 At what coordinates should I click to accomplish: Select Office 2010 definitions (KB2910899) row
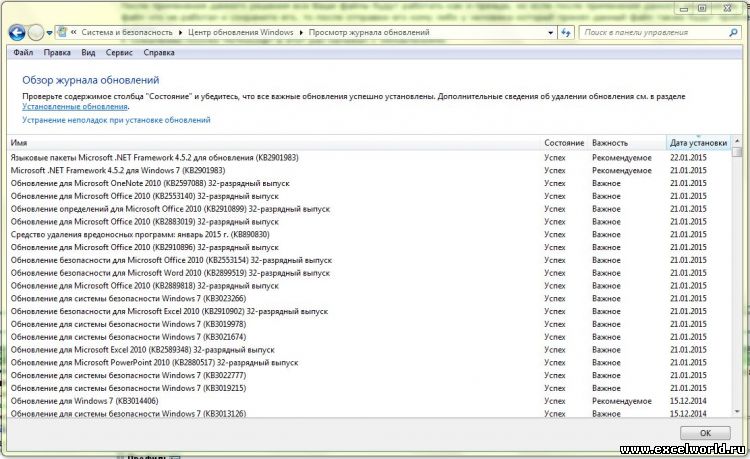[369, 209]
